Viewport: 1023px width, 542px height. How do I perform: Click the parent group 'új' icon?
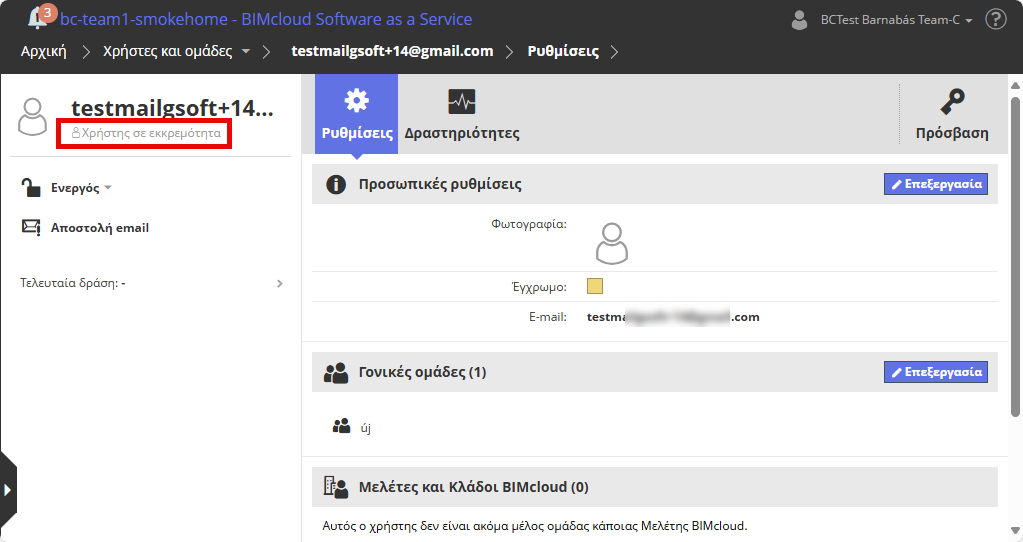coord(341,427)
